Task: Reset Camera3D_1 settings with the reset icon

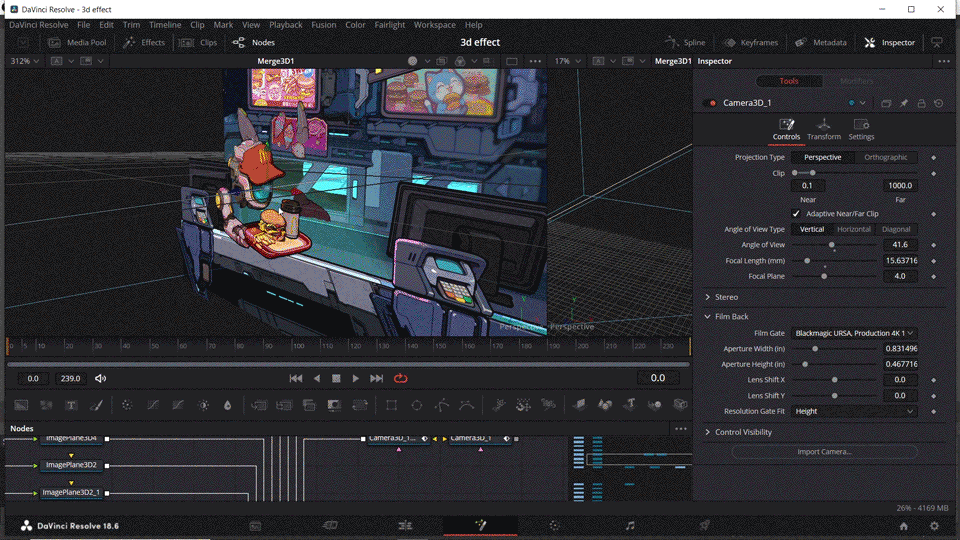Action: 938,103
